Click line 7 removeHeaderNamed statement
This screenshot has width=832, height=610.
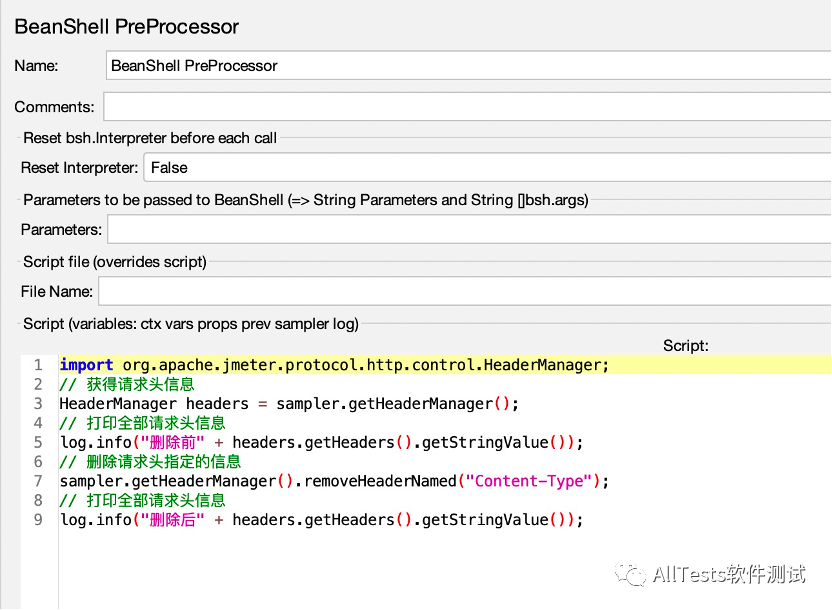point(334,481)
